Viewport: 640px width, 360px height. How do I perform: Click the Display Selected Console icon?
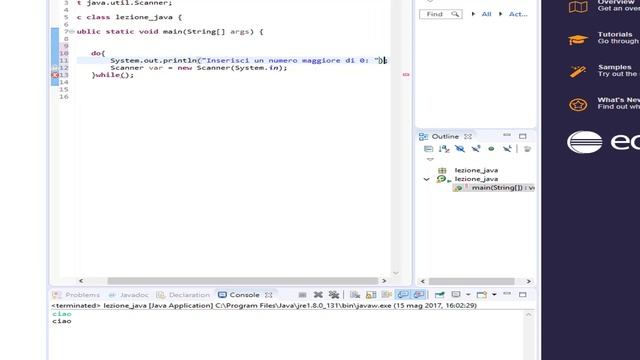[456, 295]
